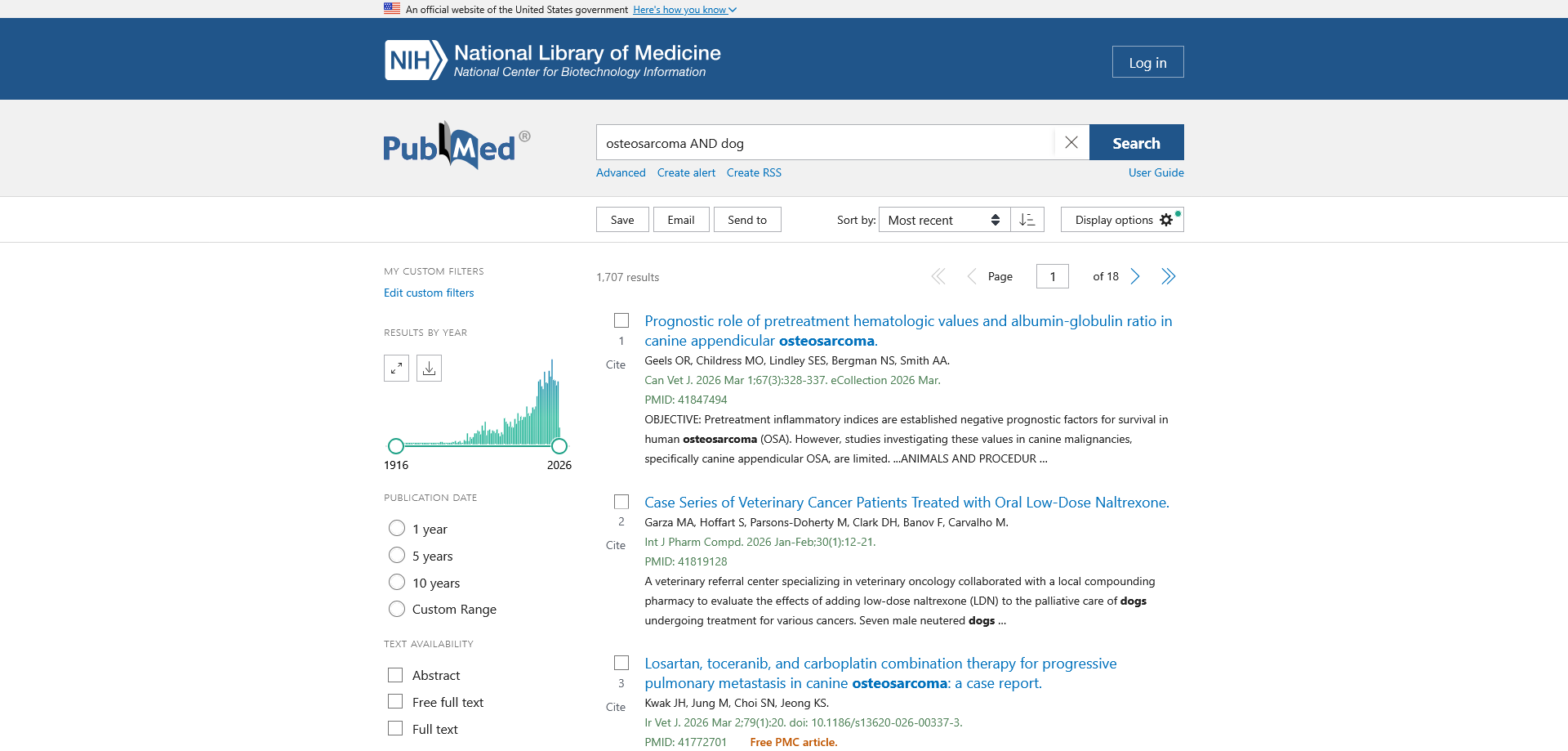Open the PubMed home logo
The height and width of the screenshot is (751, 1568).
point(457,146)
